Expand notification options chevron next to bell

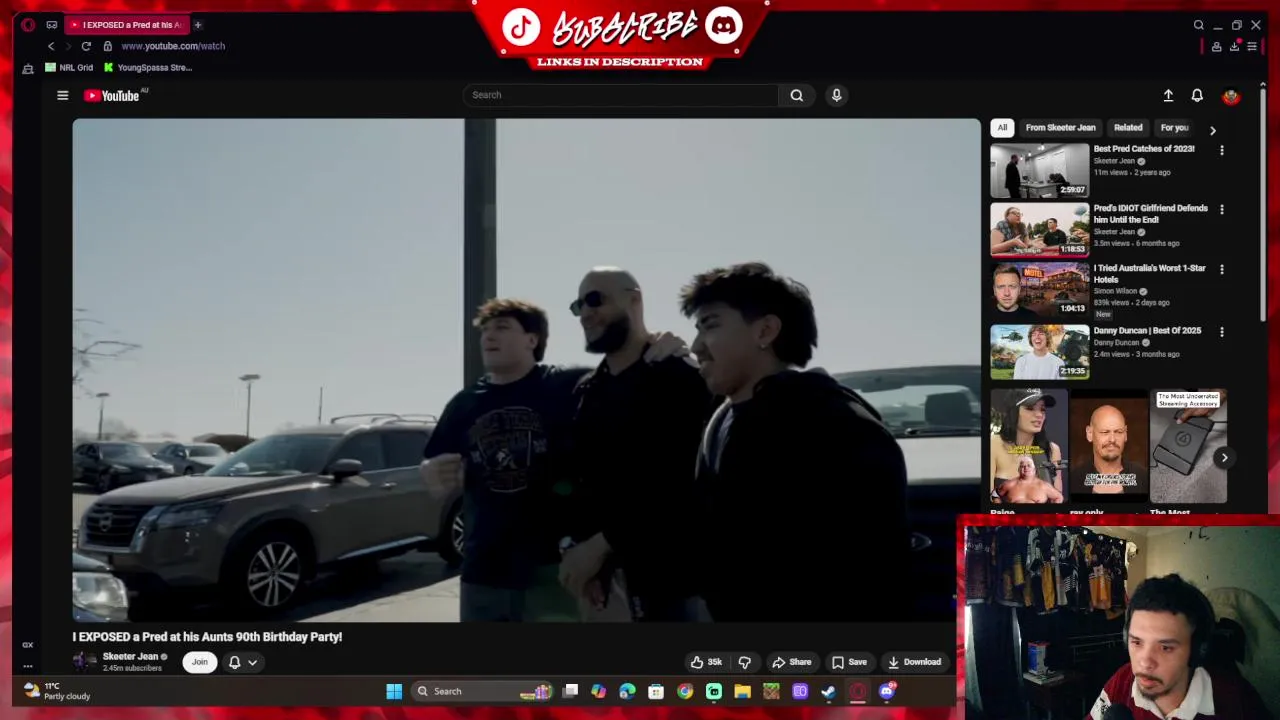pyautogui.click(x=252, y=662)
